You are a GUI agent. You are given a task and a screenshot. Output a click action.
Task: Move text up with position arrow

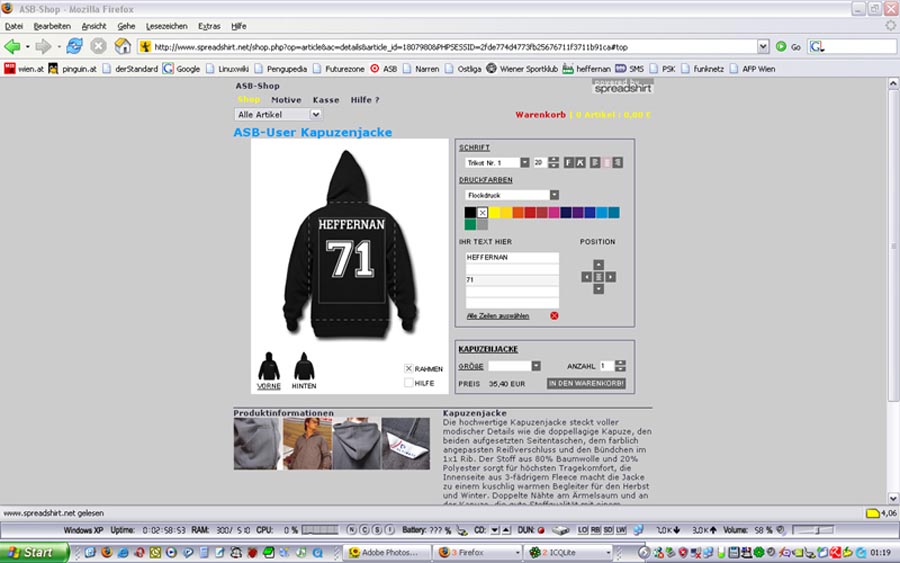pyautogui.click(x=598, y=264)
